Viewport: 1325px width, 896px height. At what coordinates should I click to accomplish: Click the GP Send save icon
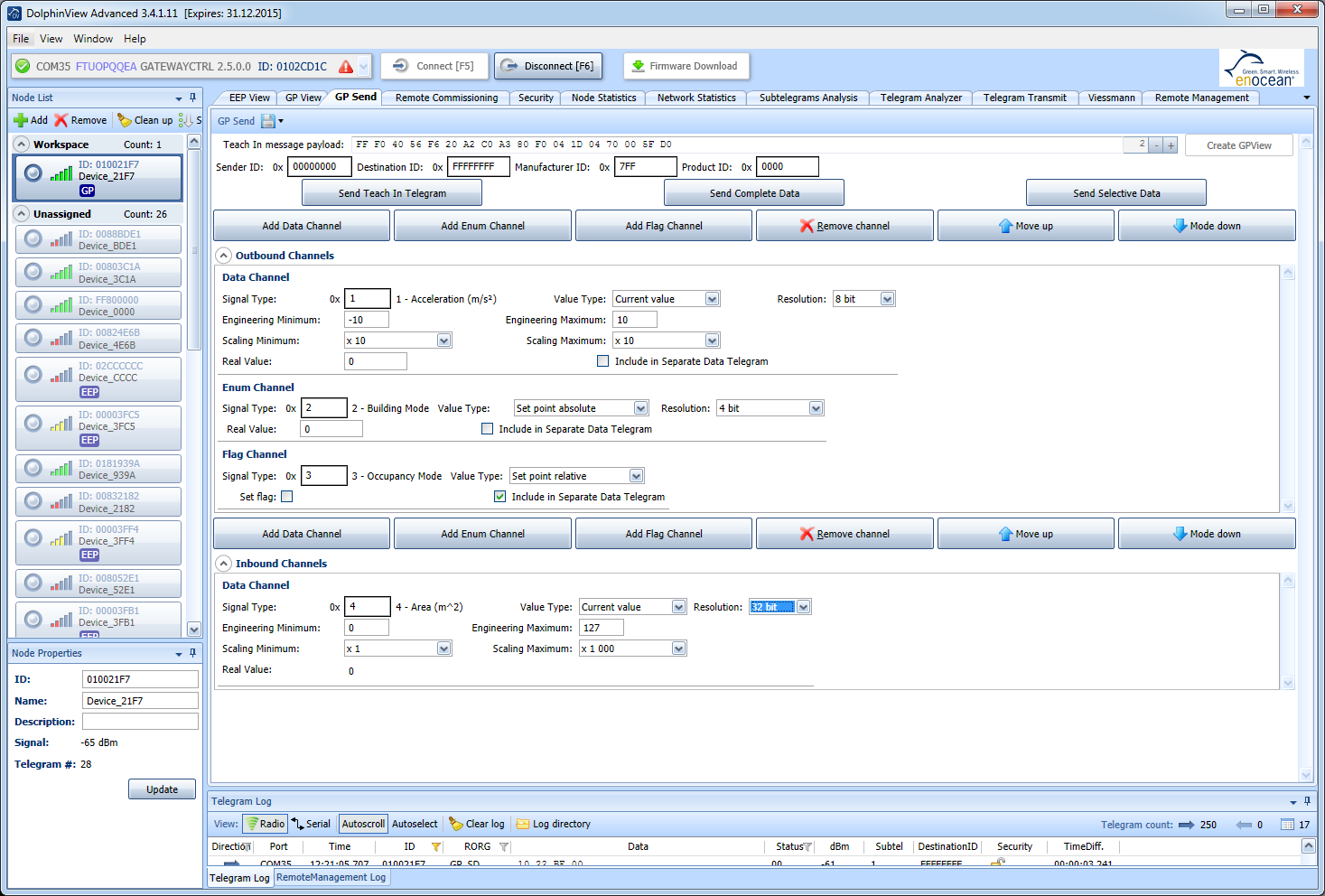pyautogui.click(x=268, y=121)
